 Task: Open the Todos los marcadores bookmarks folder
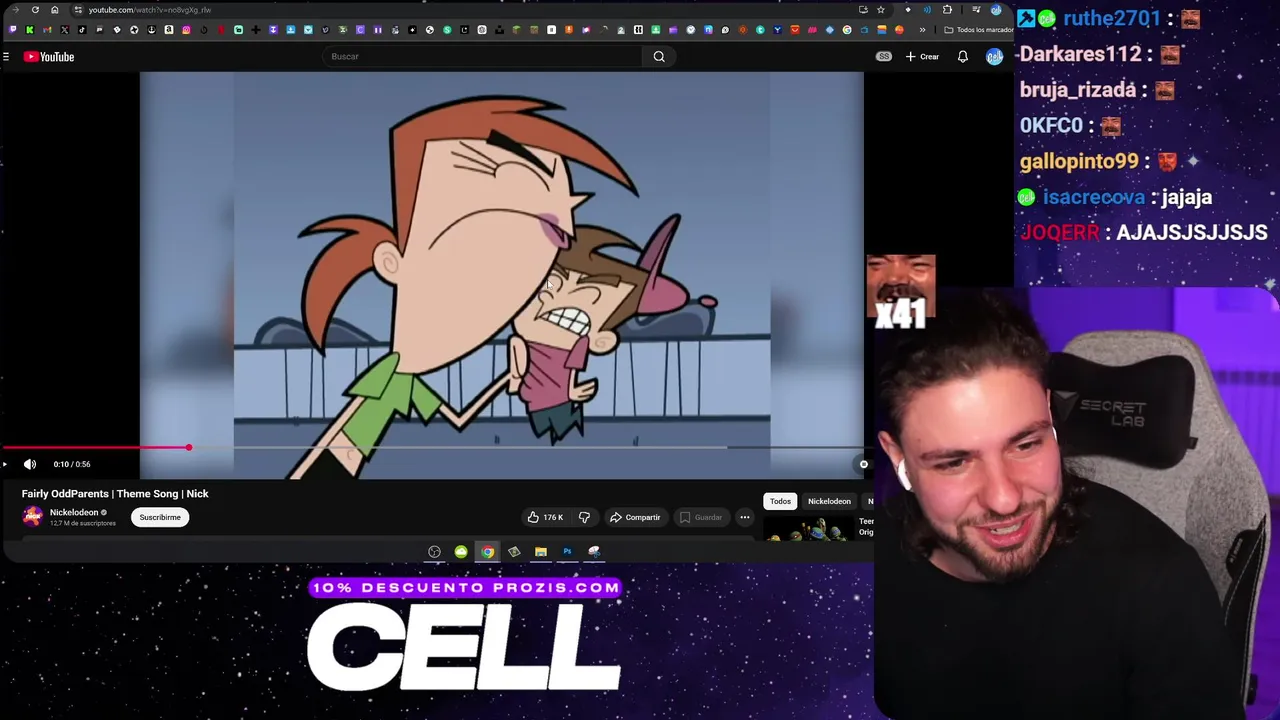pyautogui.click(x=978, y=30)
